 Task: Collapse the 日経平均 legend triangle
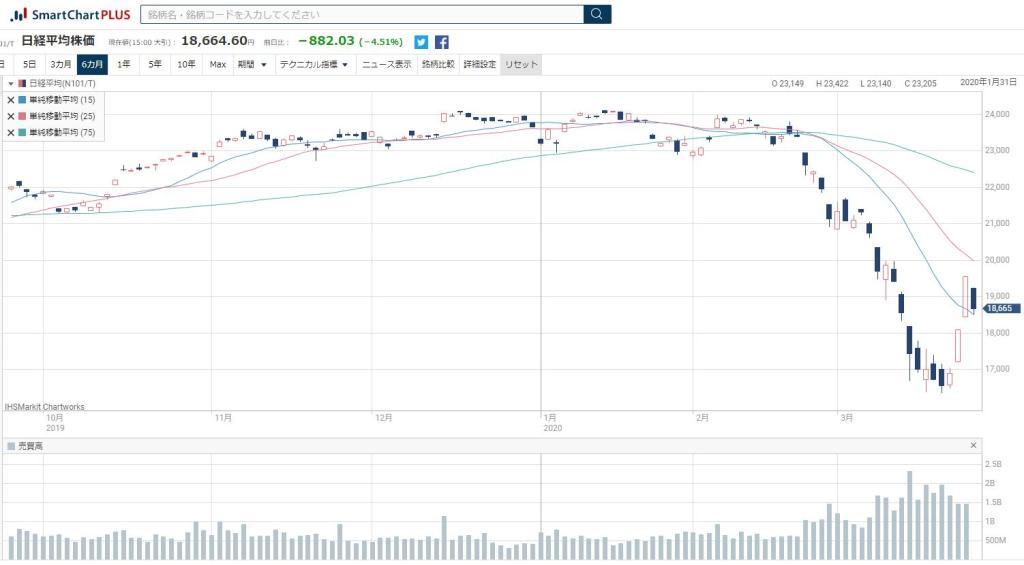[x=10, y=84]
